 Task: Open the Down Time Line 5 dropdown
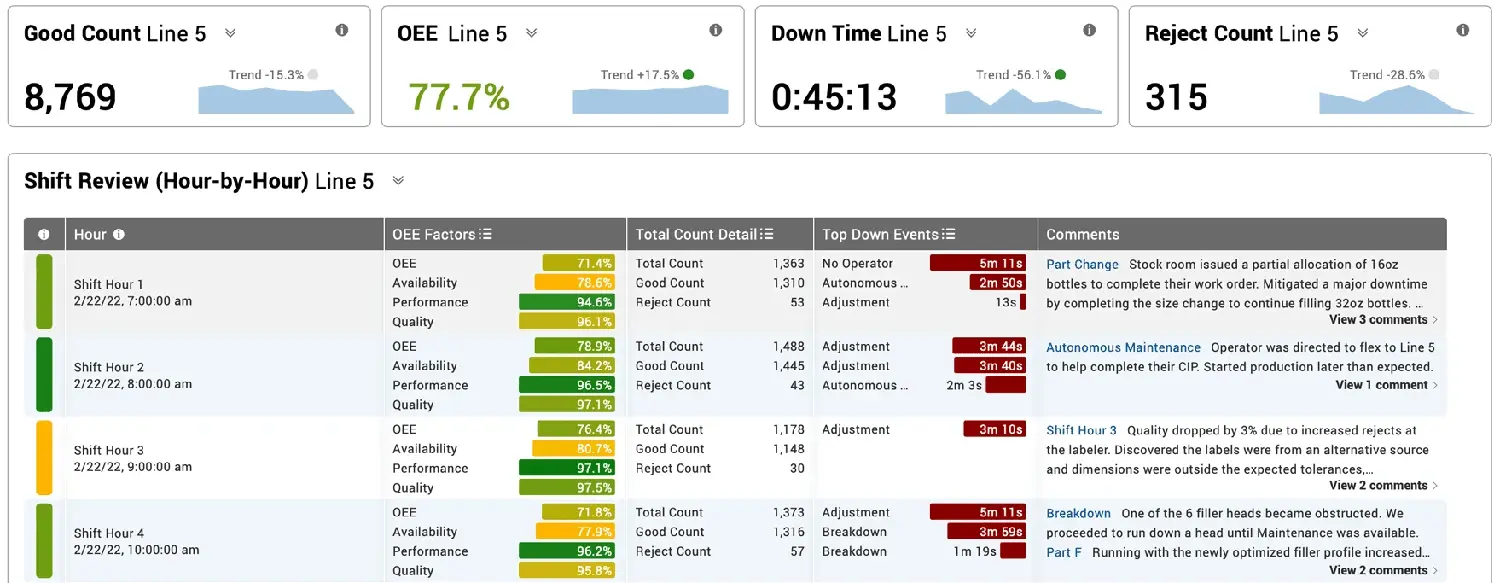(970, 33)
